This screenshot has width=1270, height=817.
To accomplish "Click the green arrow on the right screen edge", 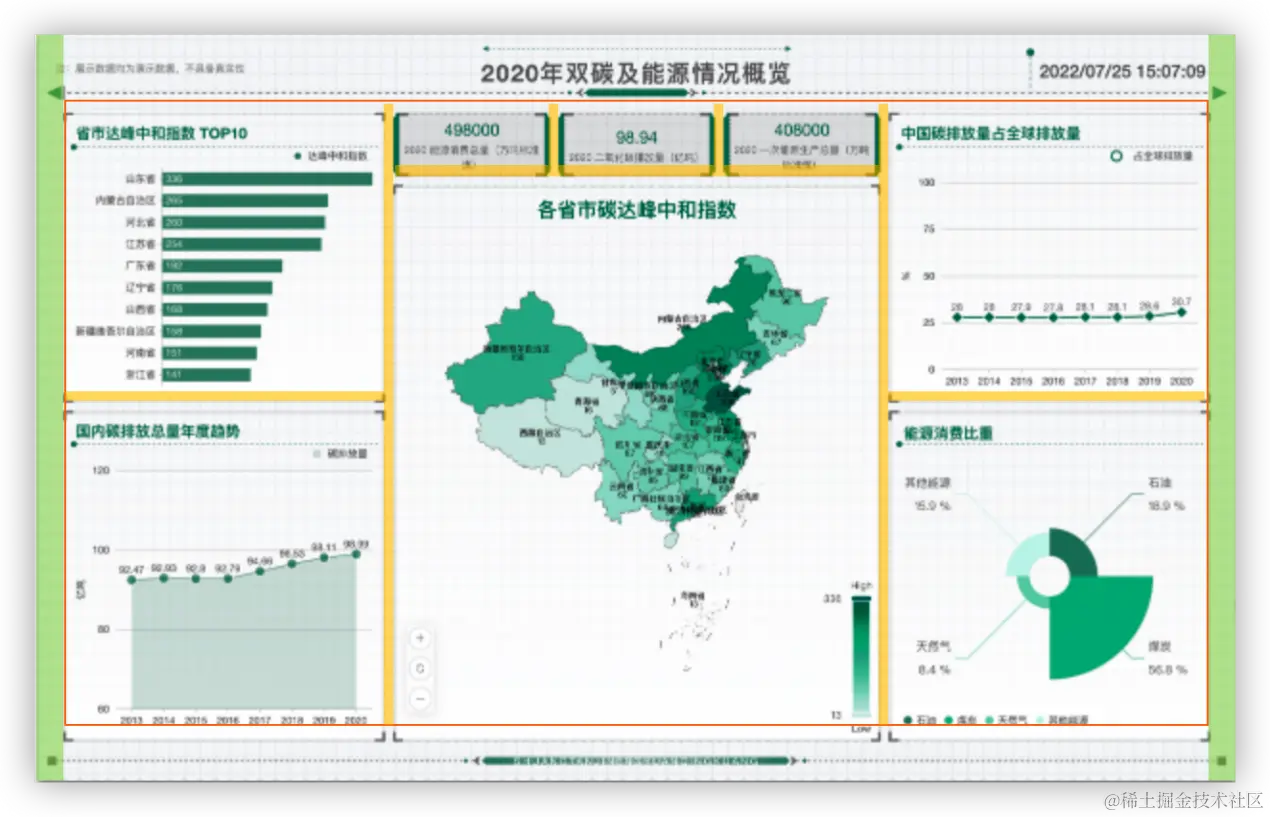I will [1221, 91].
